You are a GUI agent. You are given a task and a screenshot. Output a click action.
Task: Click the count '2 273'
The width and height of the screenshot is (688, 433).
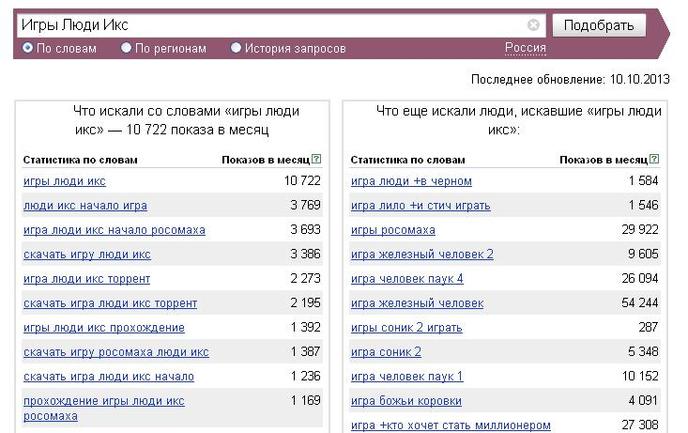coord(305,279)
